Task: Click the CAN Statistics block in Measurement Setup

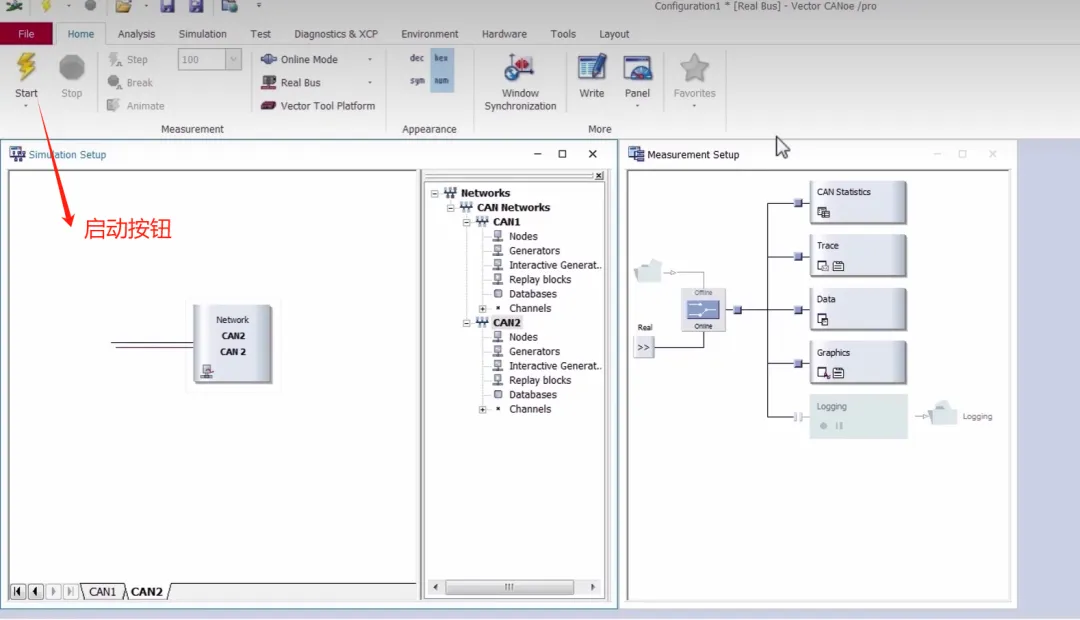Action: (x=857, y=203)
